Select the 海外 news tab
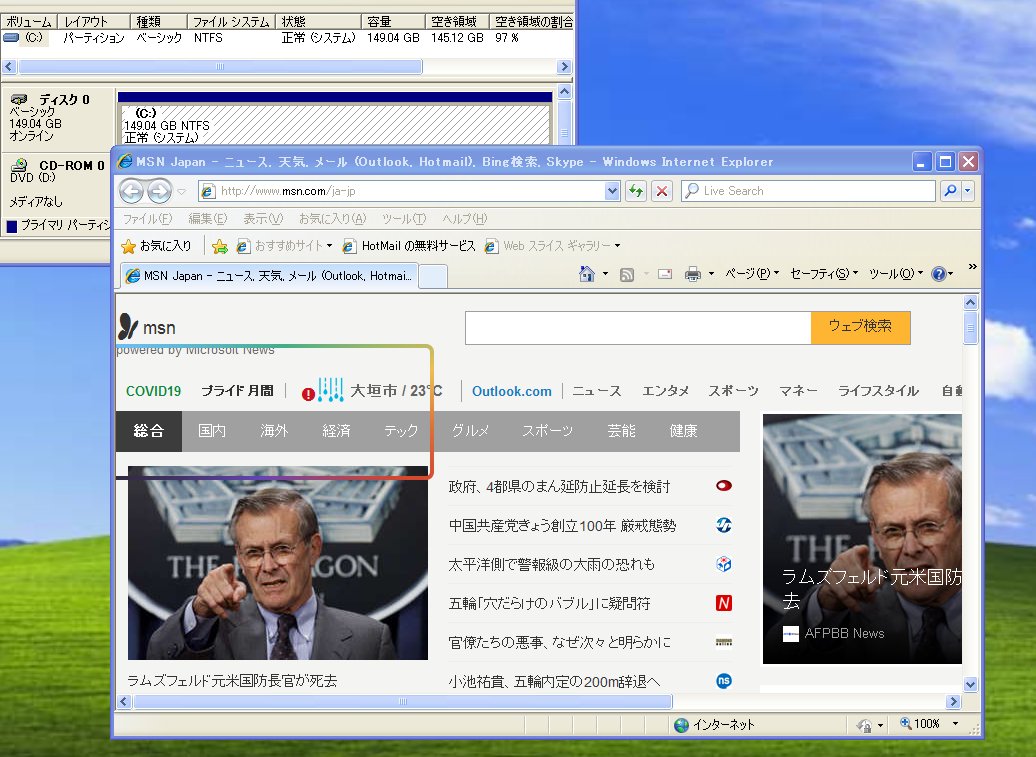Screen dimensions: 1036x757 tap(274, 431)
